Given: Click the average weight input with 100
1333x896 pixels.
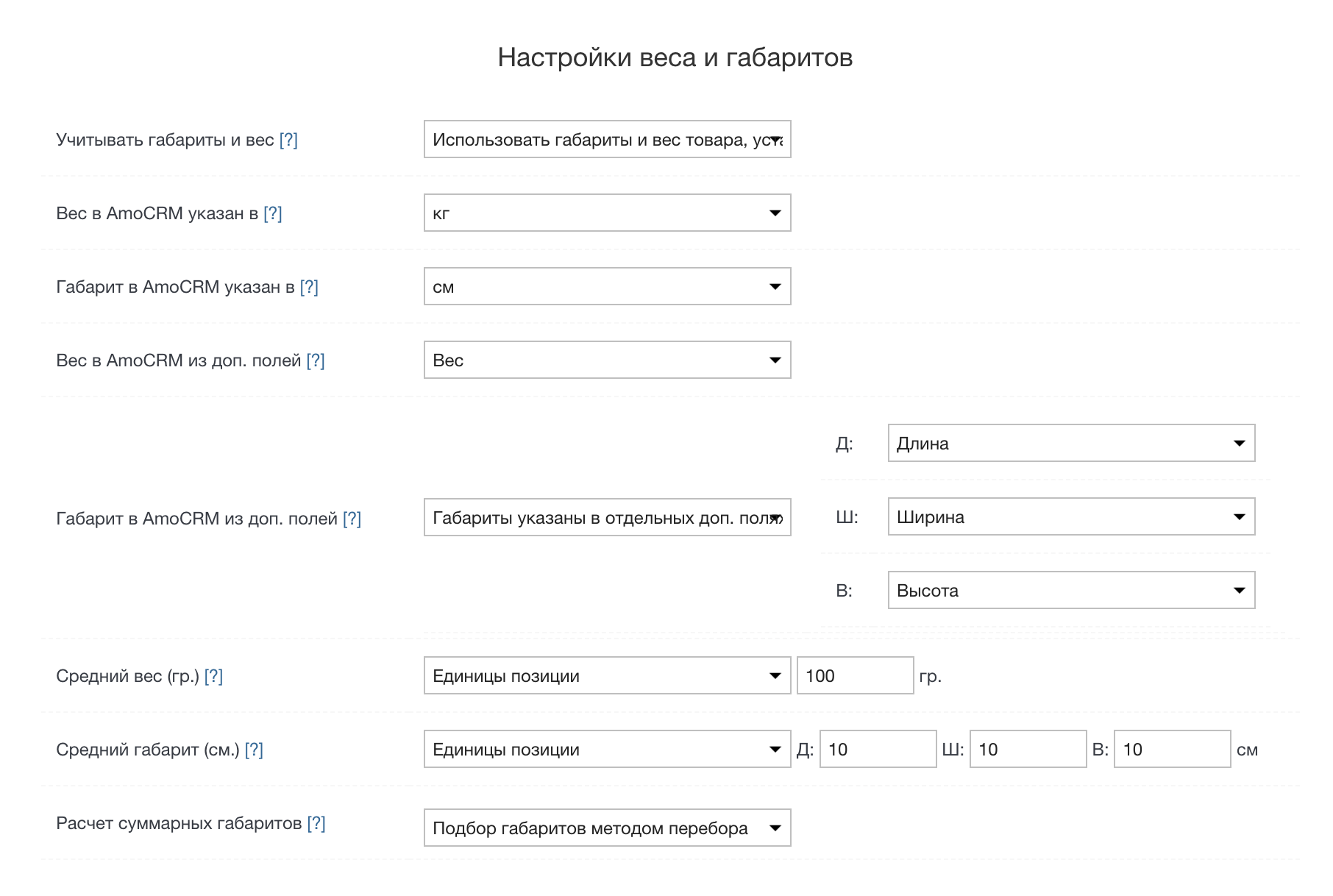Looking at the screenshot, I should pyautogui.click(x=855, y=676).
